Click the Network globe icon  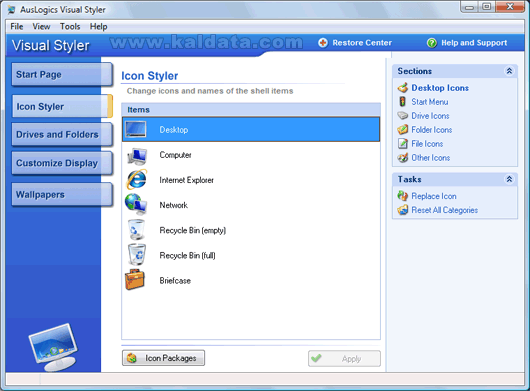click(x=136, y=204)
